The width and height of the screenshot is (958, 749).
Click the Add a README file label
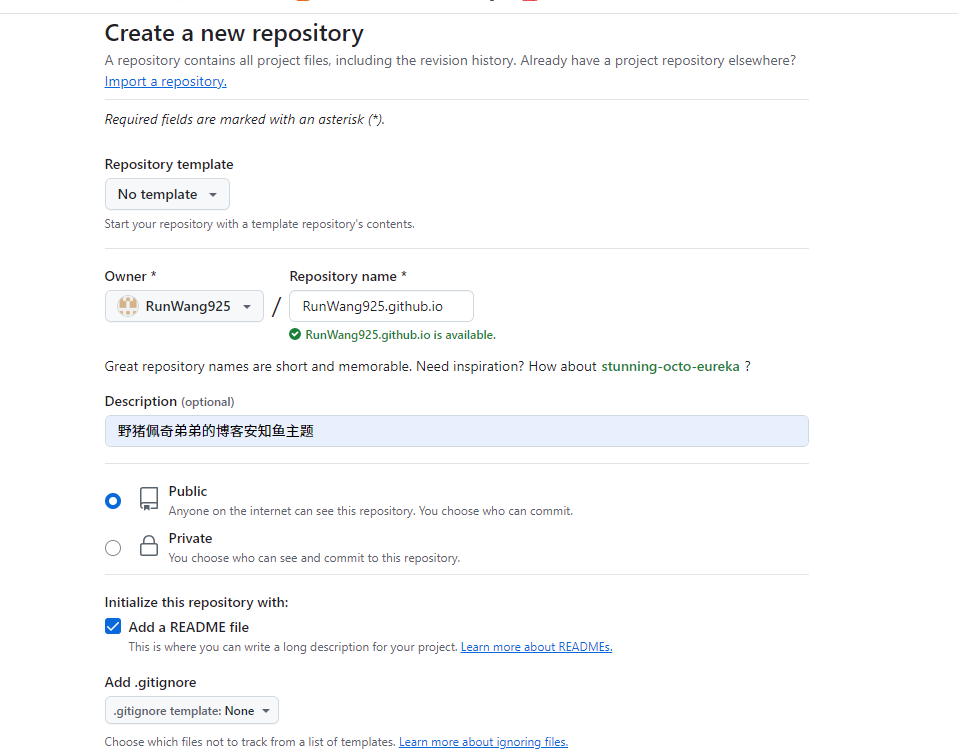[x=189, y=627]
